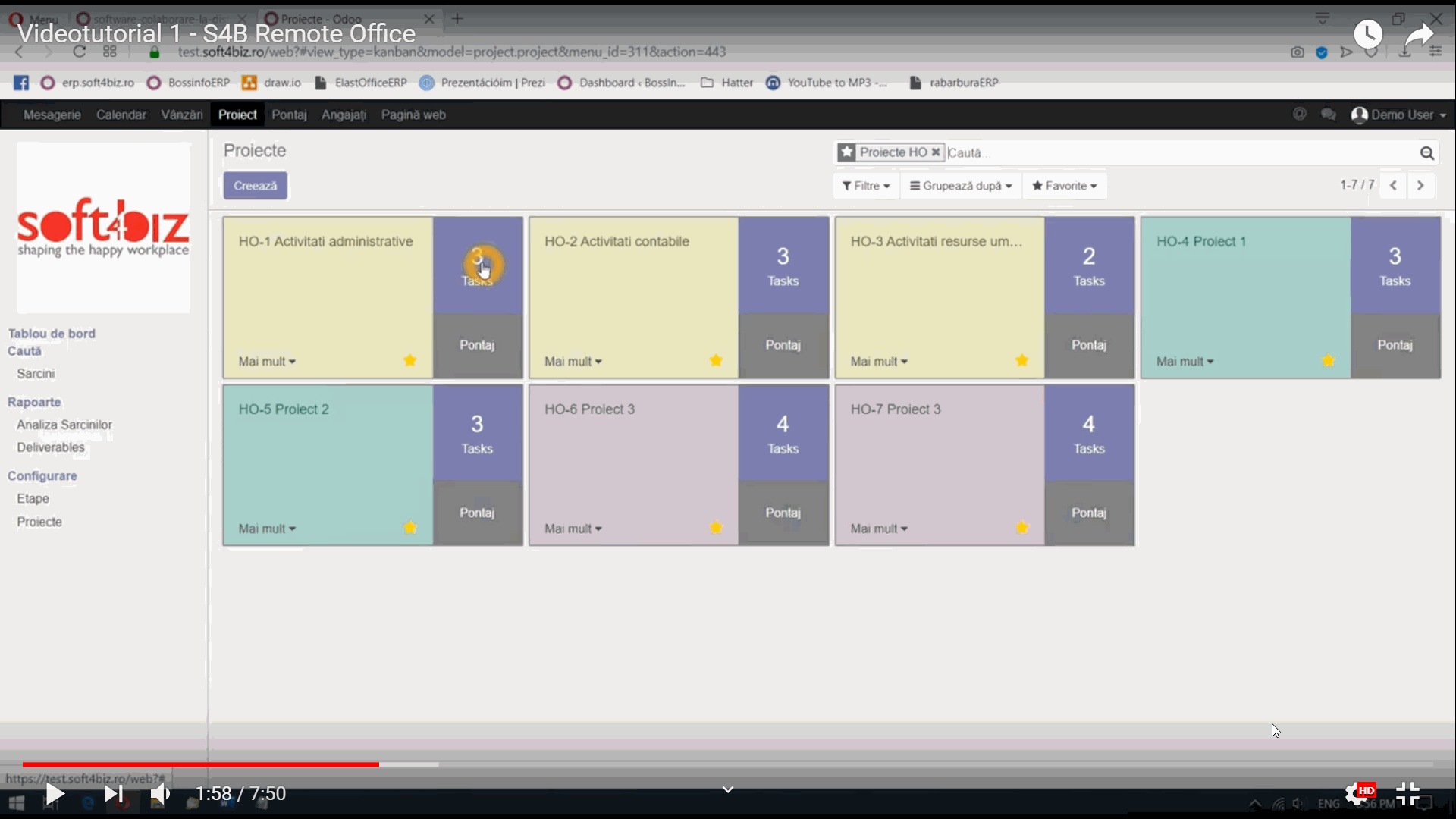Expand the Filtre dropdown
Screen dimensions: 1456x819
click(x=866, y=186)
